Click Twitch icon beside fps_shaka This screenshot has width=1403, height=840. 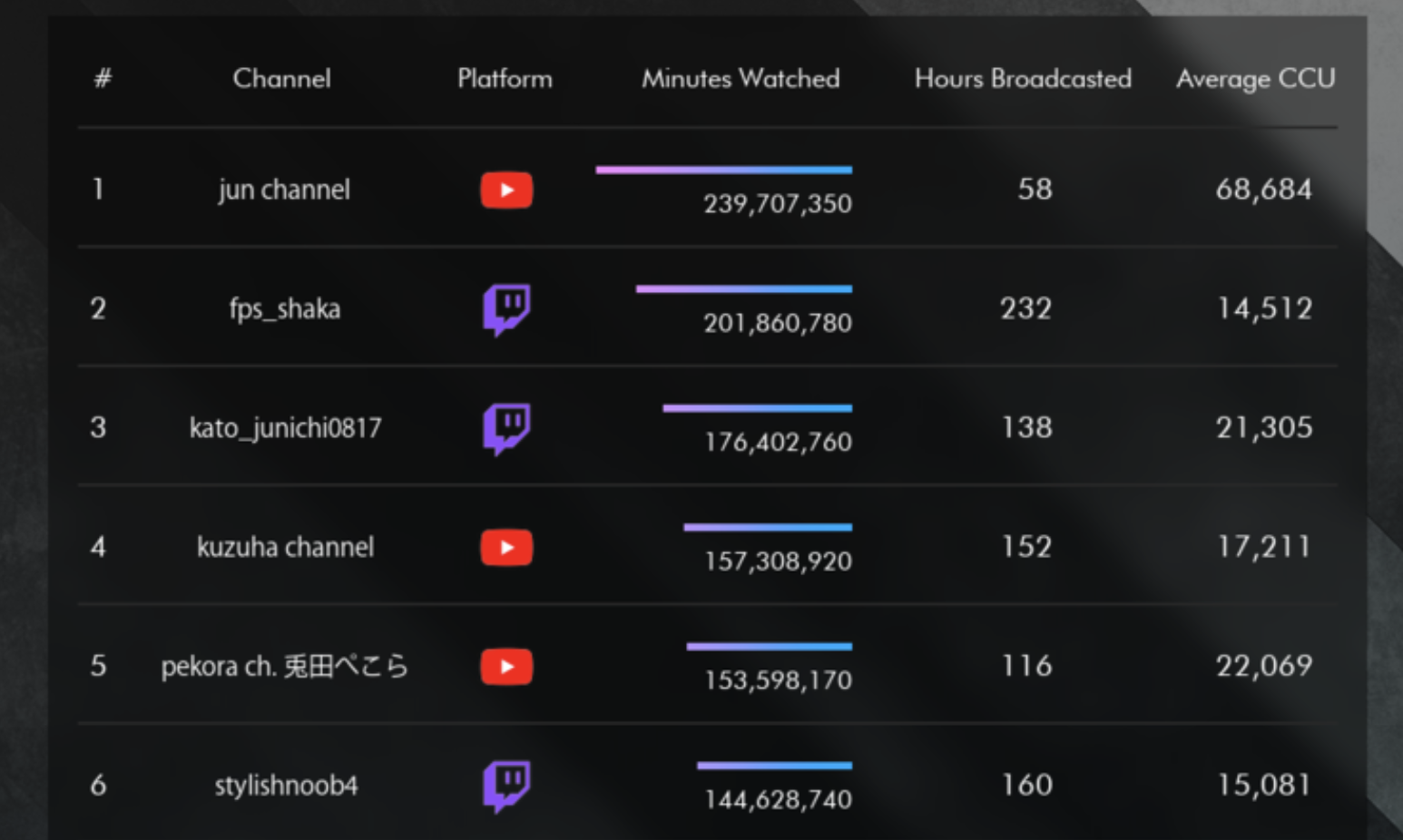click(x=506, y=310)
